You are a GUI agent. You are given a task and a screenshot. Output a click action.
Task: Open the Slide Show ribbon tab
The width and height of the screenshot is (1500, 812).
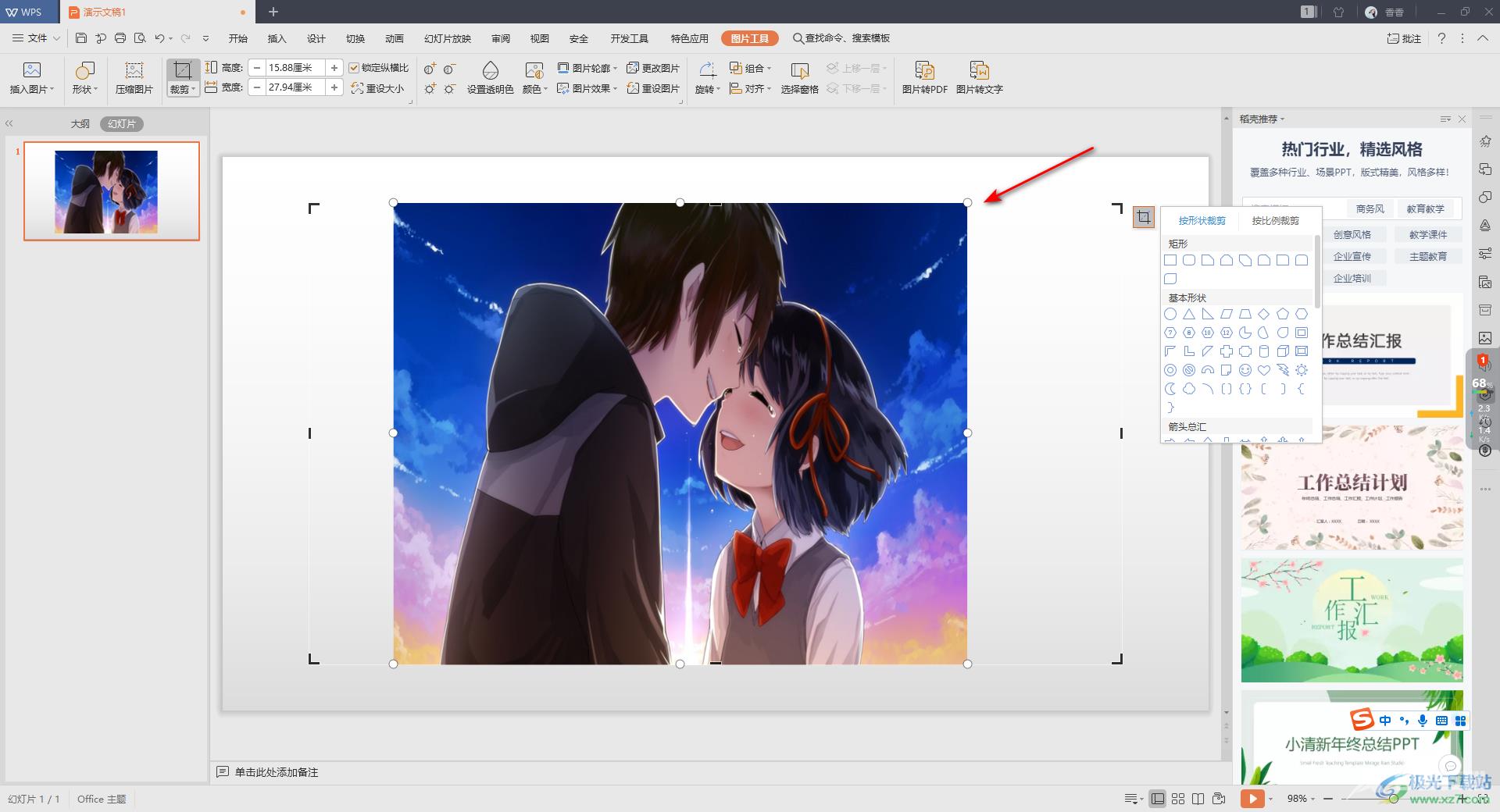point(447,38)
